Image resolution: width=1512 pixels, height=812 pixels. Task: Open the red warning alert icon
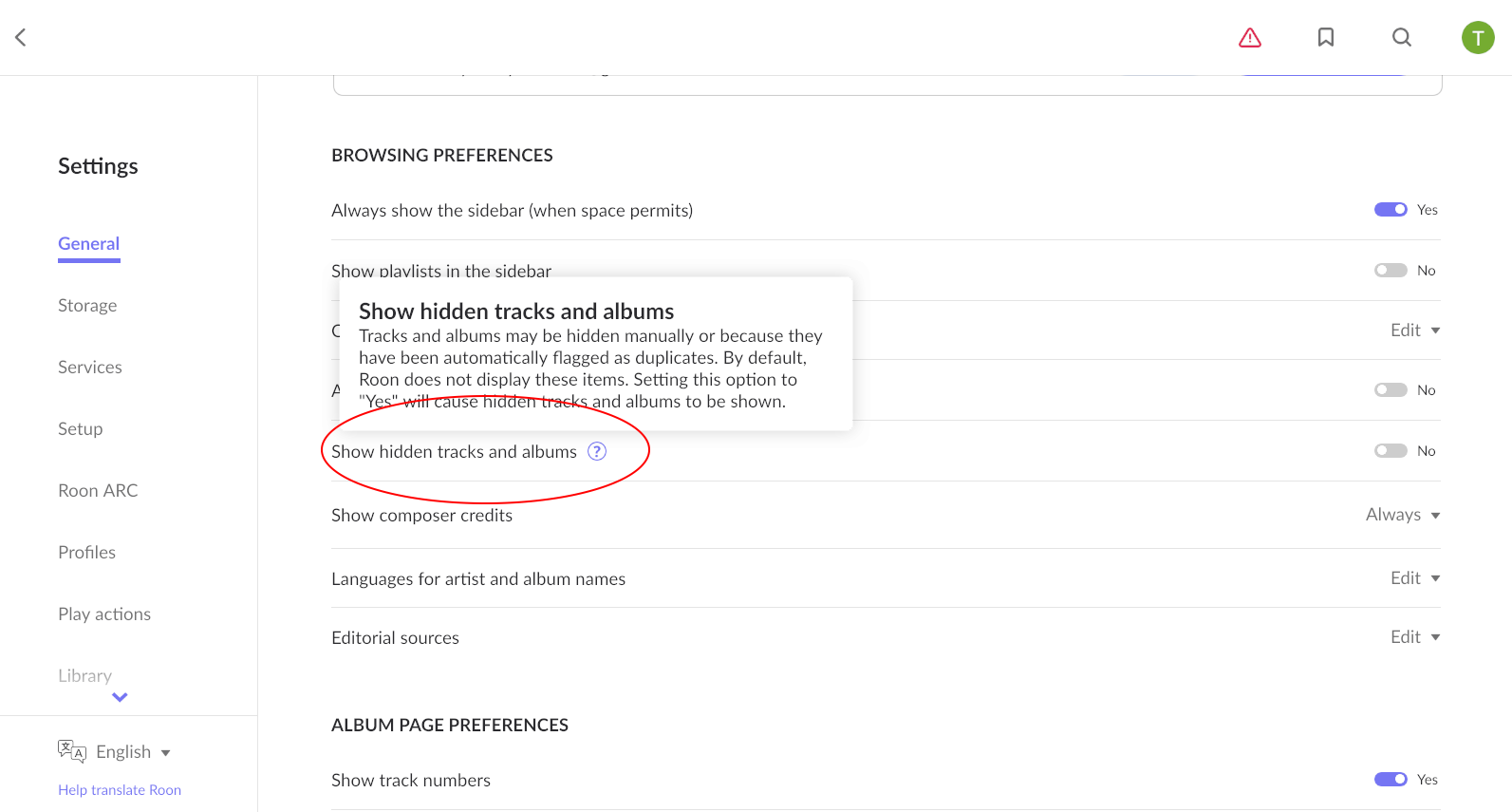pos(1250,37)
